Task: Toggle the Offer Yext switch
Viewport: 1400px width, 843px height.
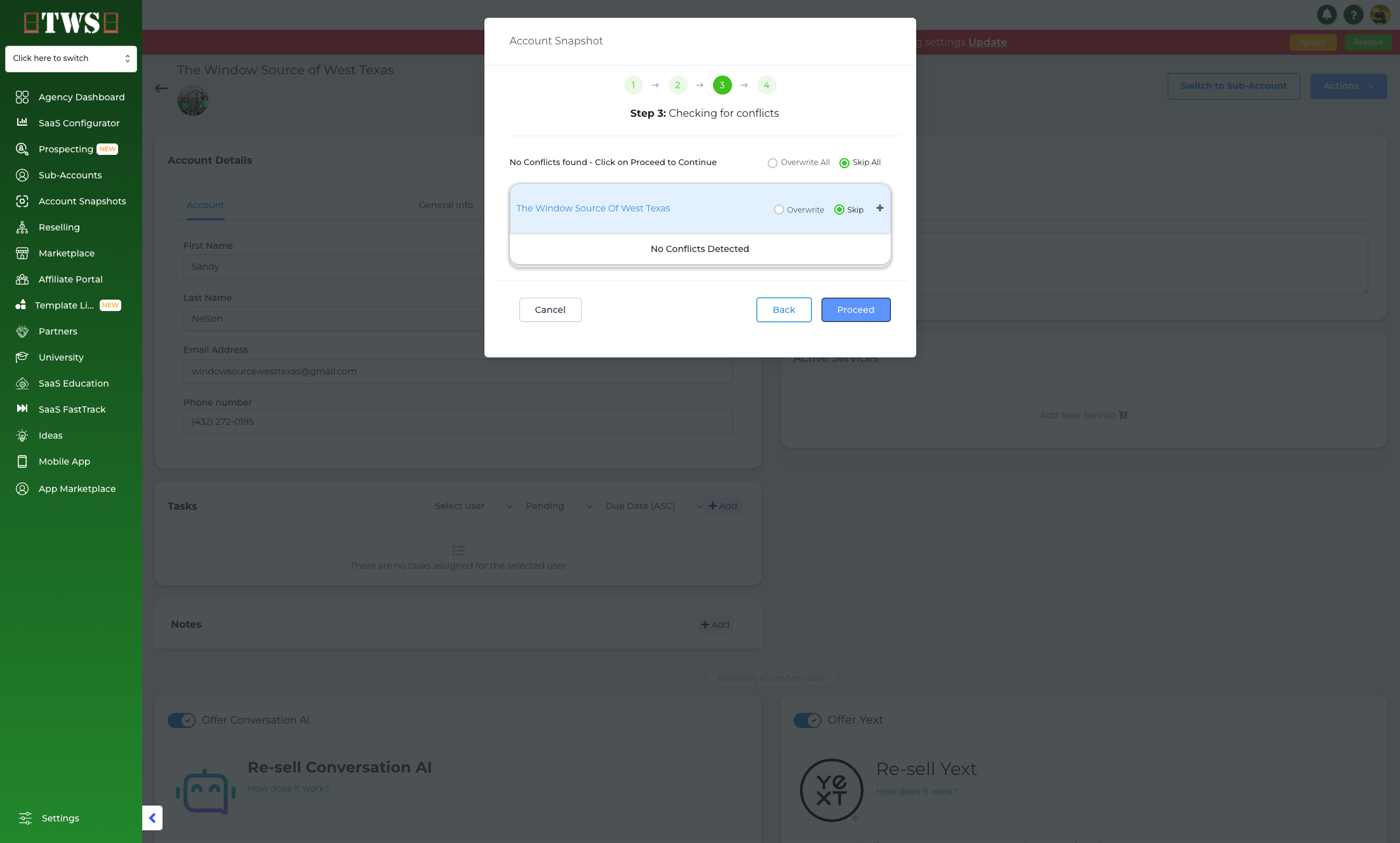Action: pyautogui.click(x=808, y=720)
